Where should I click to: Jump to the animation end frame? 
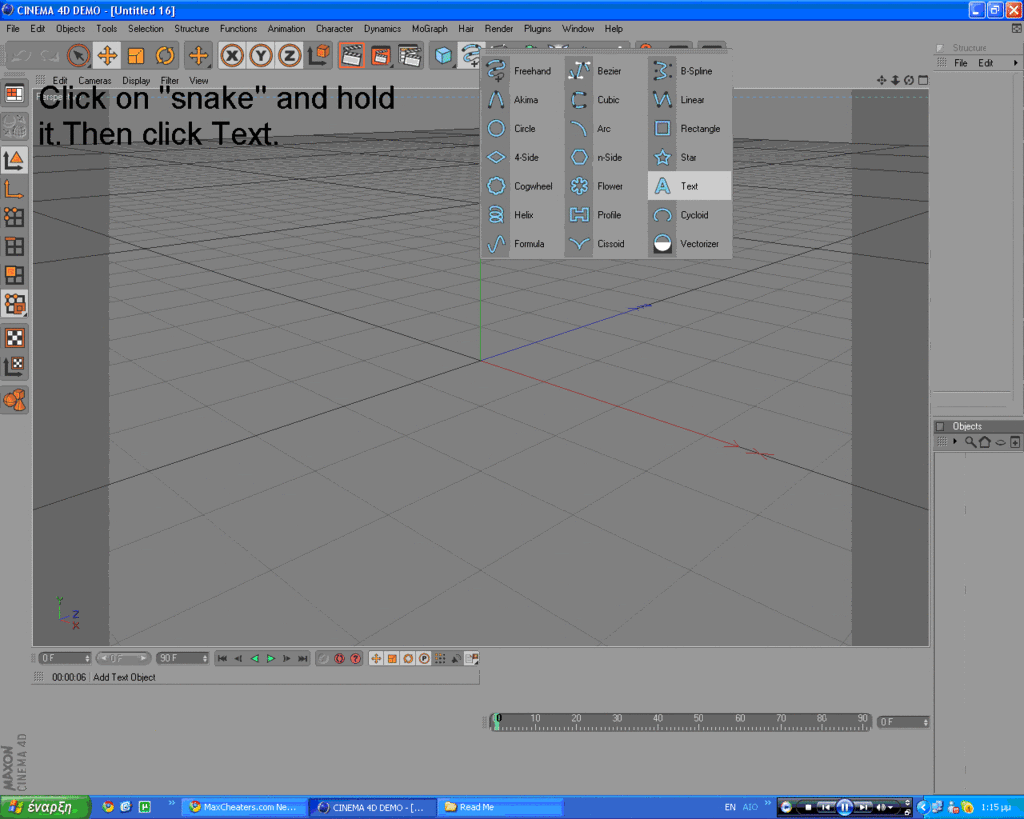point(303,658)
